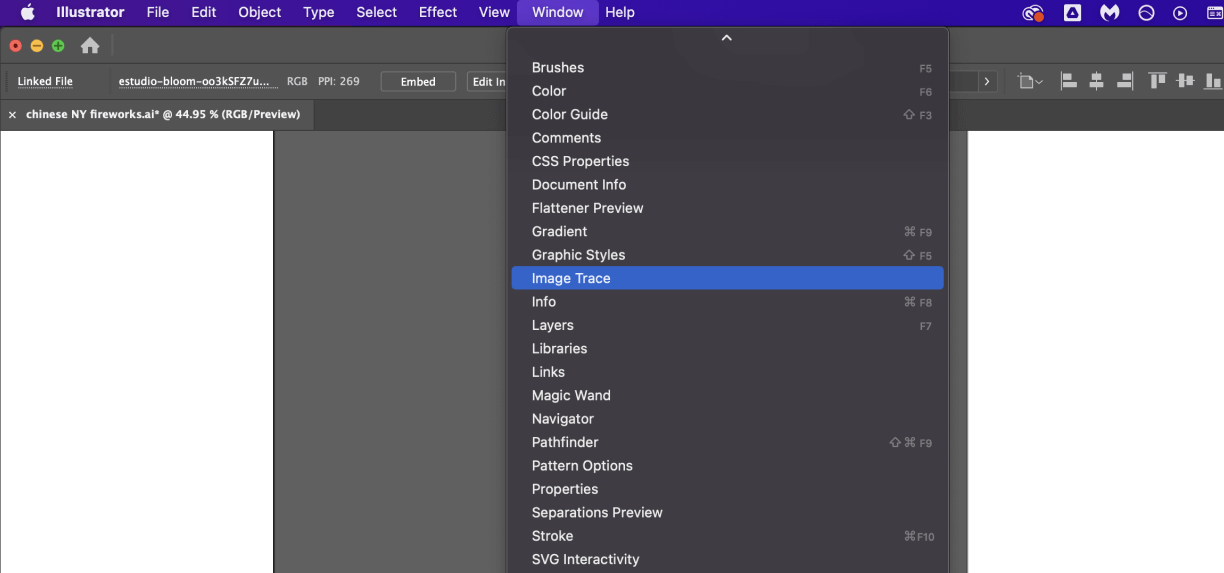
Task: Click Horizontal Align Right icon
Action: pyautogui.click(x=1125, y=81)
